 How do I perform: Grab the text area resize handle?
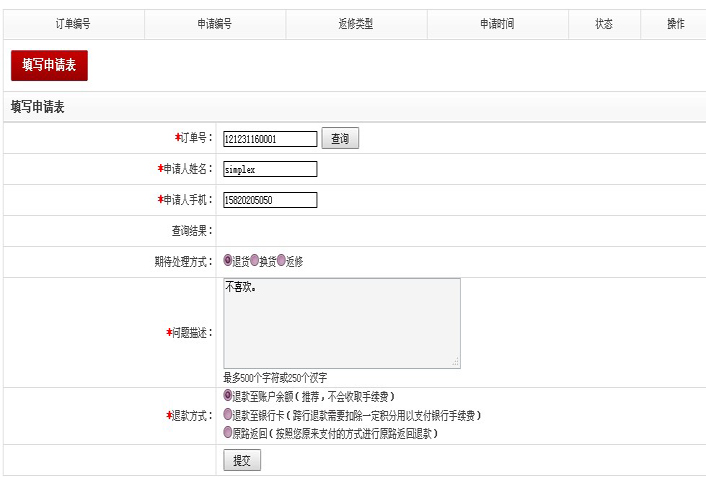tap(456, 363)
